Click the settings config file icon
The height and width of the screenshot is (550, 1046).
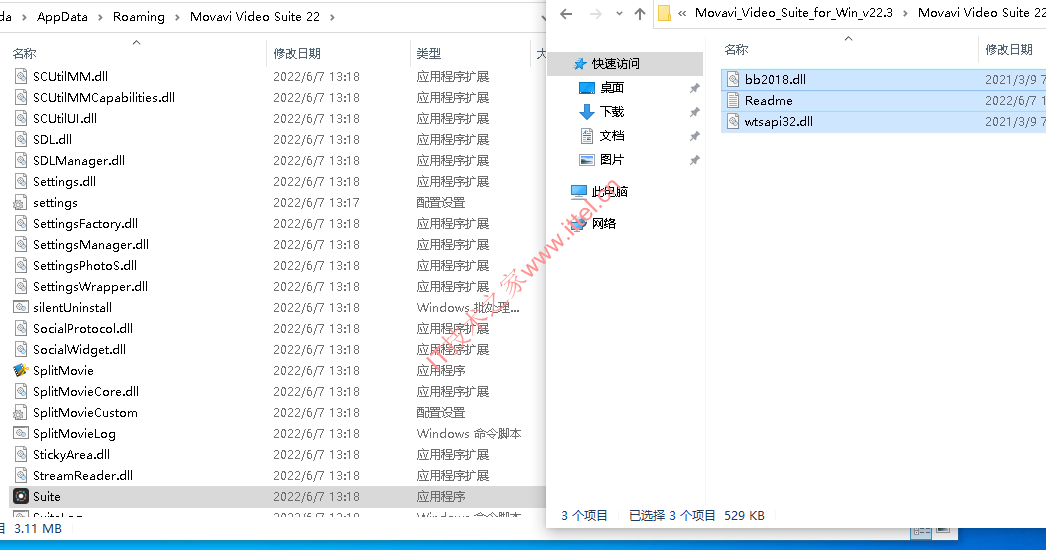[x=21, y=203]
